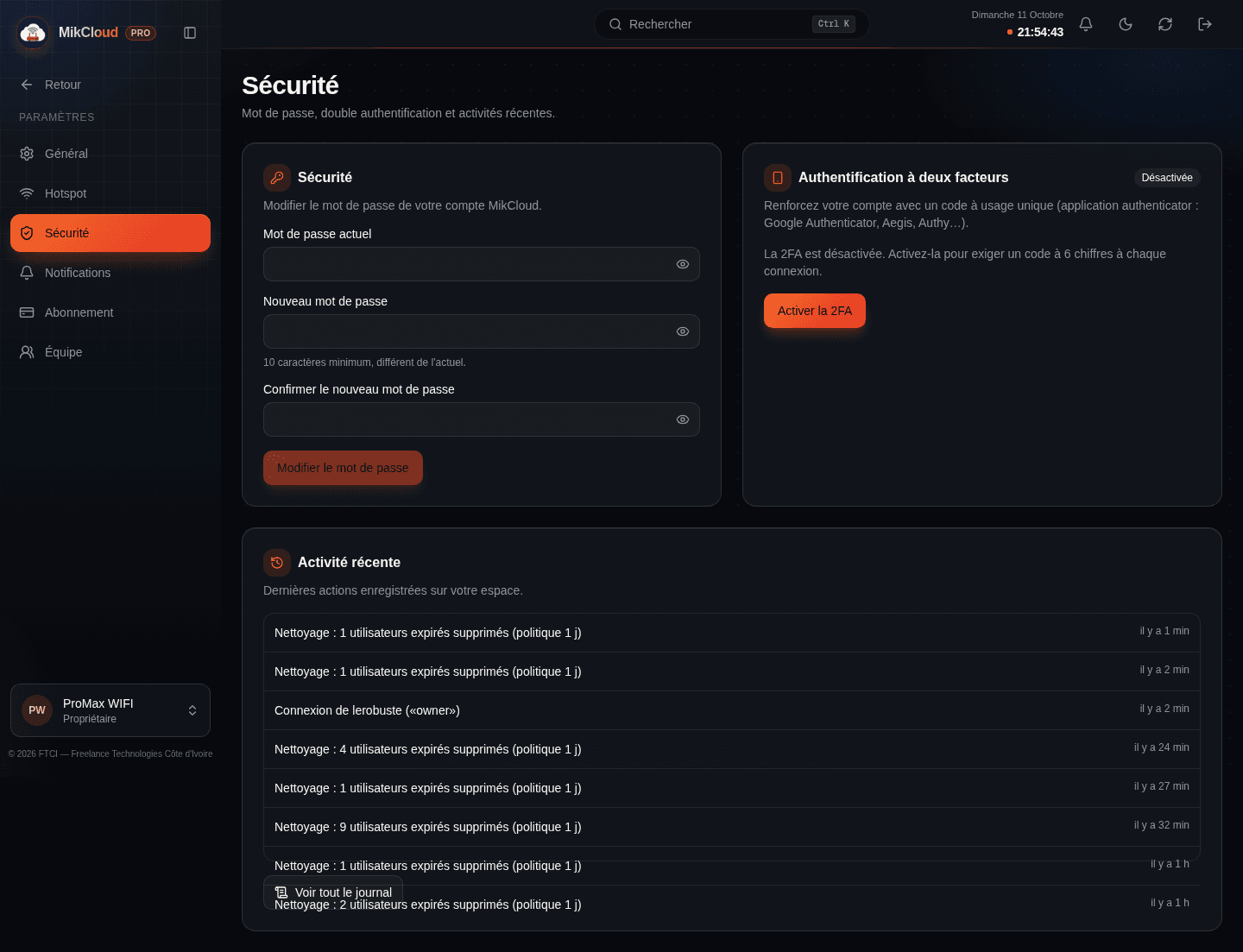Click Modifier le mot de passe button

tap(343, 468)
